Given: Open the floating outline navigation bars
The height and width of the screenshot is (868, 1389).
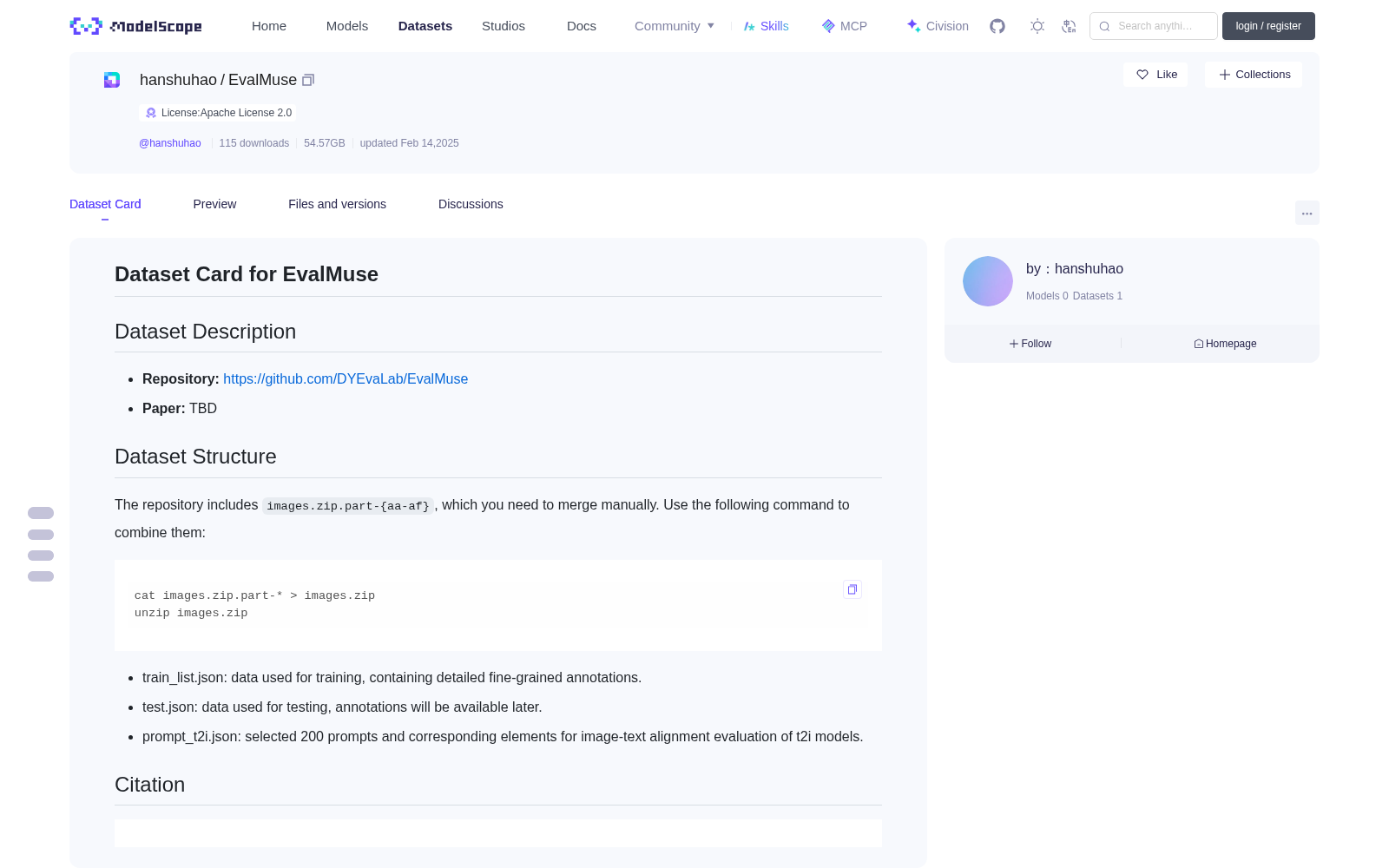Looking at the screenshot, I should point(41,544).
